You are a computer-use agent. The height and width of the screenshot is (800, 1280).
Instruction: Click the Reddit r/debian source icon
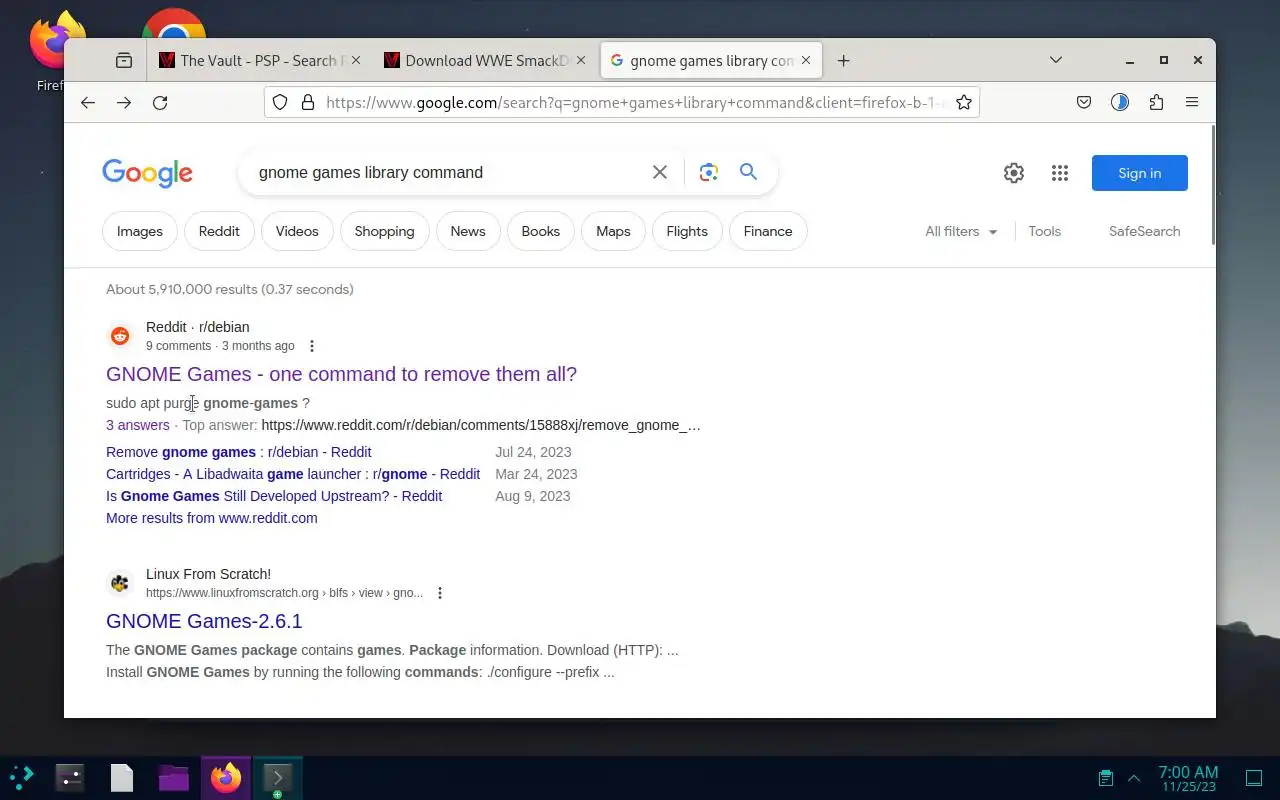[120, 336]
